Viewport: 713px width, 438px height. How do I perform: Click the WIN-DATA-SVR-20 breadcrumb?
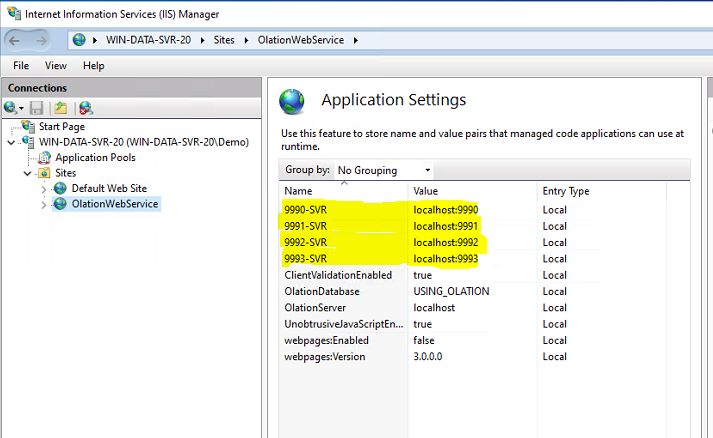point(148,40)
